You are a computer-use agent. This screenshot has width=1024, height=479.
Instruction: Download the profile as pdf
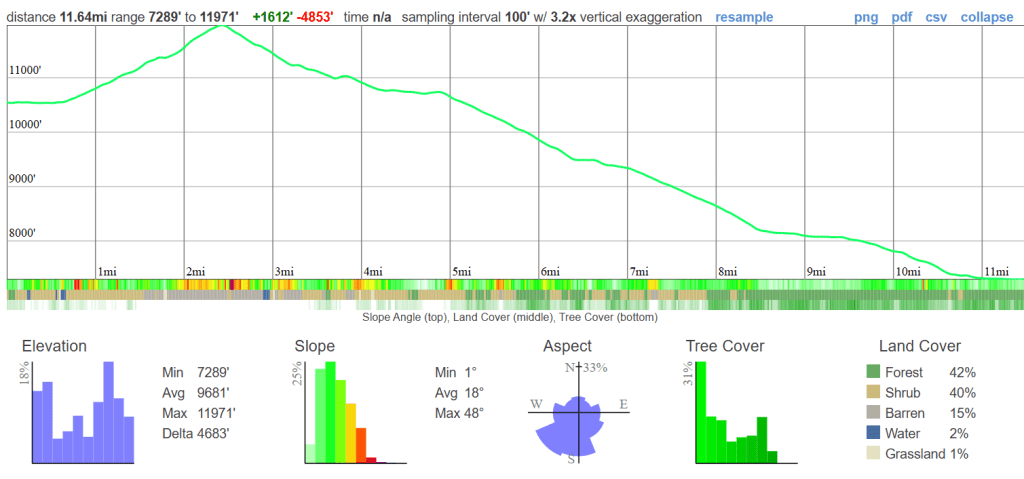901,17
